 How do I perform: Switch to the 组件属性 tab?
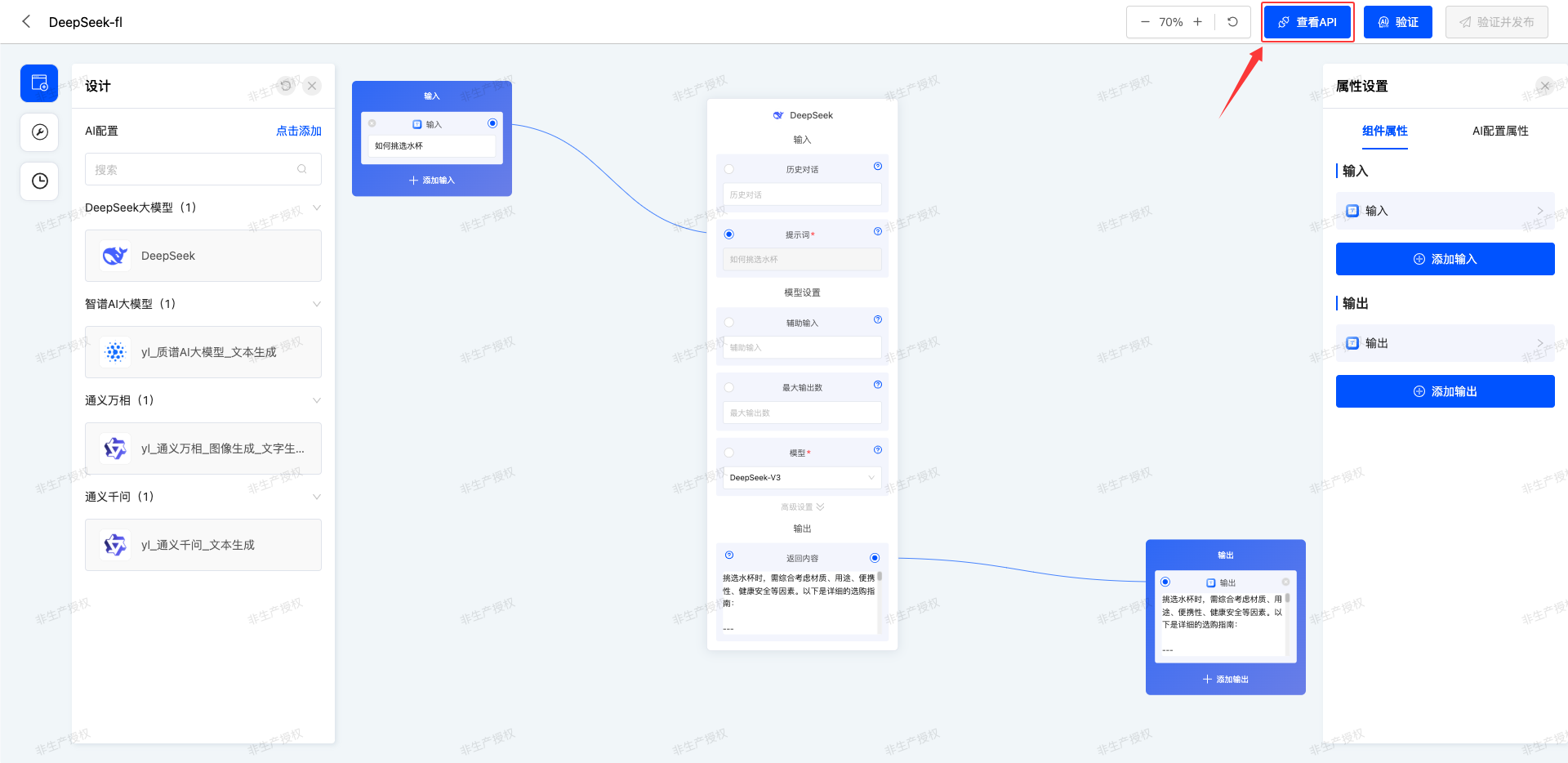[1384, 131]
